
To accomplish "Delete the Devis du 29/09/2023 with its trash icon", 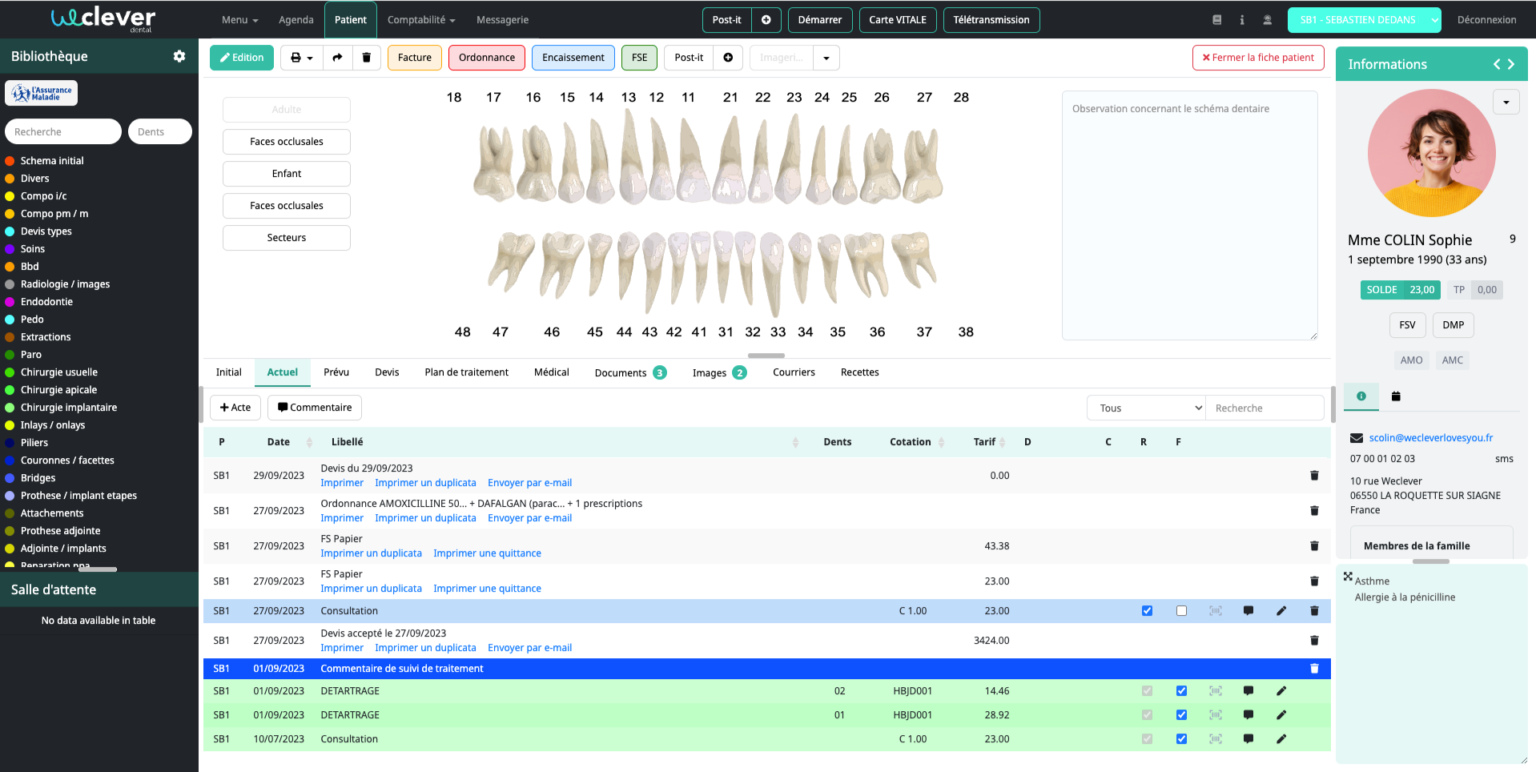I will point(1314,475).
